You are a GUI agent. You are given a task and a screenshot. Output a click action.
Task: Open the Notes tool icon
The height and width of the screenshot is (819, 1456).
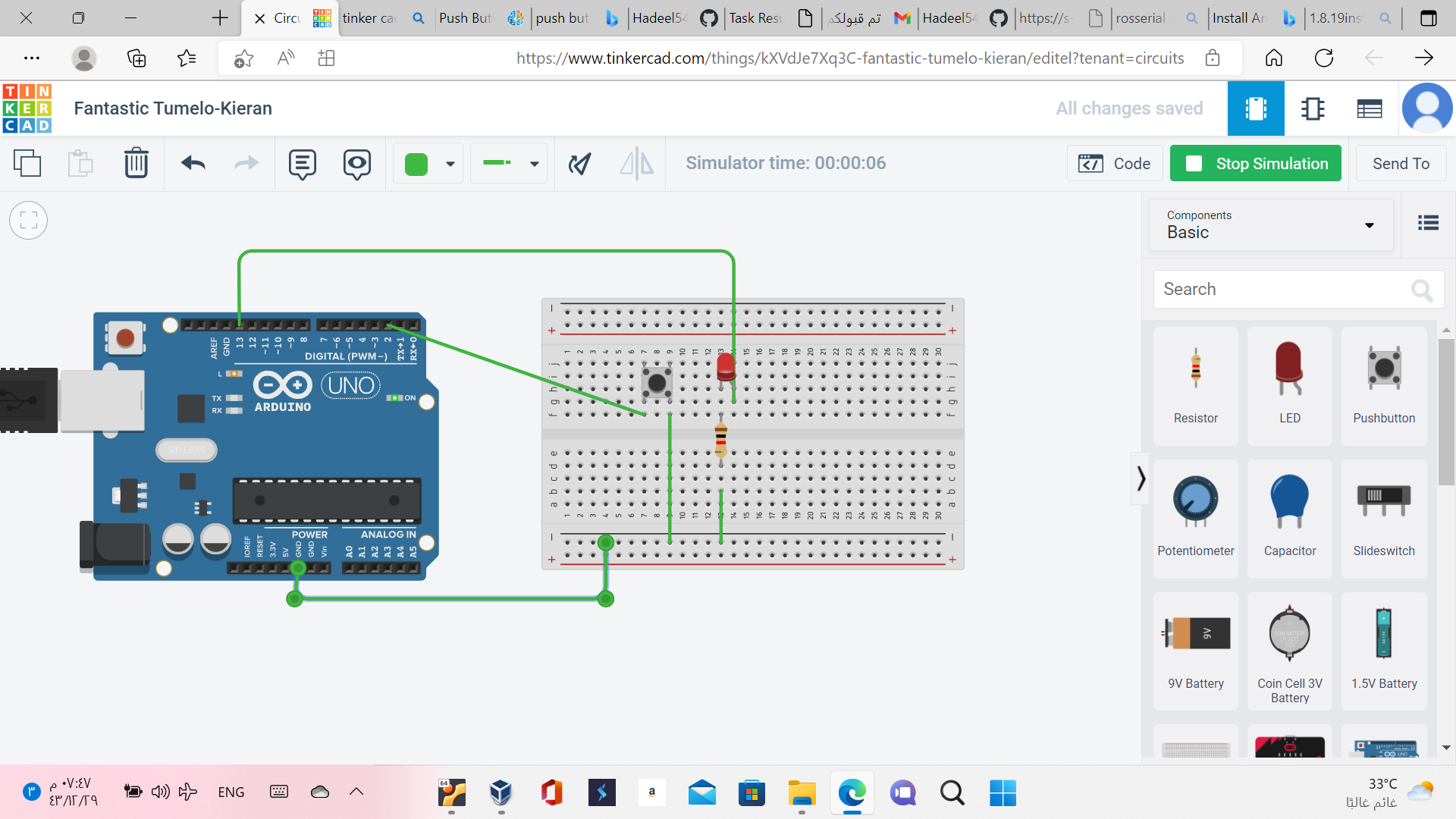pyautogui.click(x=302, y=164)
